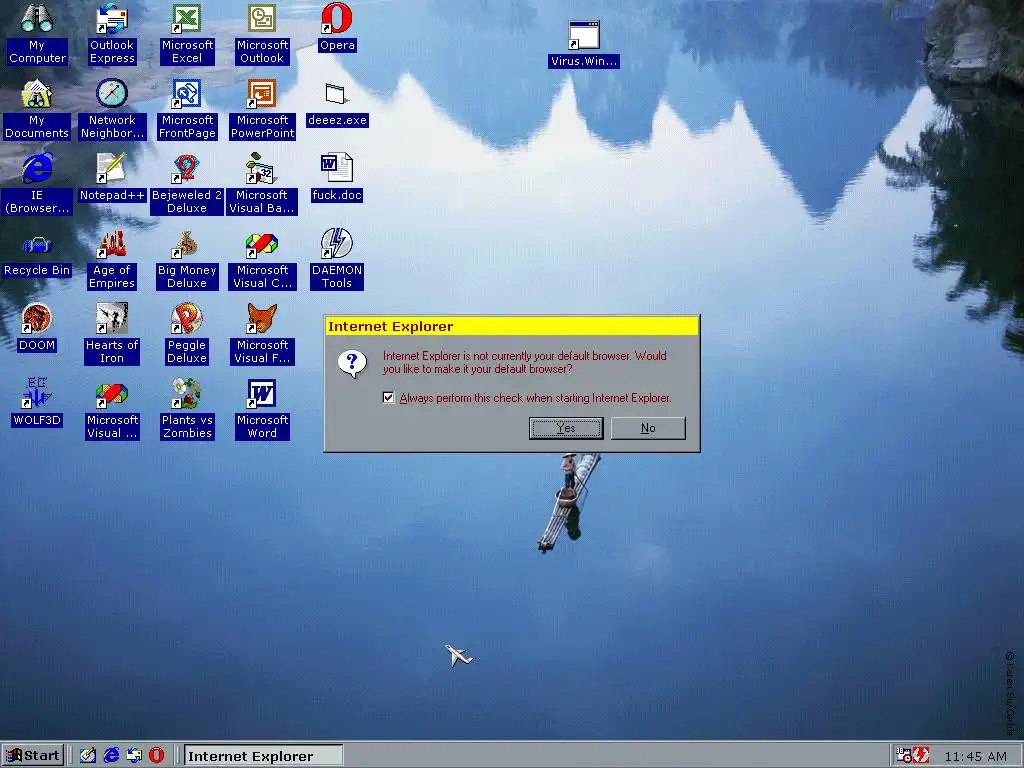
Task: Click the 11:45 AM taskbar clock
Action: tap(976, 757)
